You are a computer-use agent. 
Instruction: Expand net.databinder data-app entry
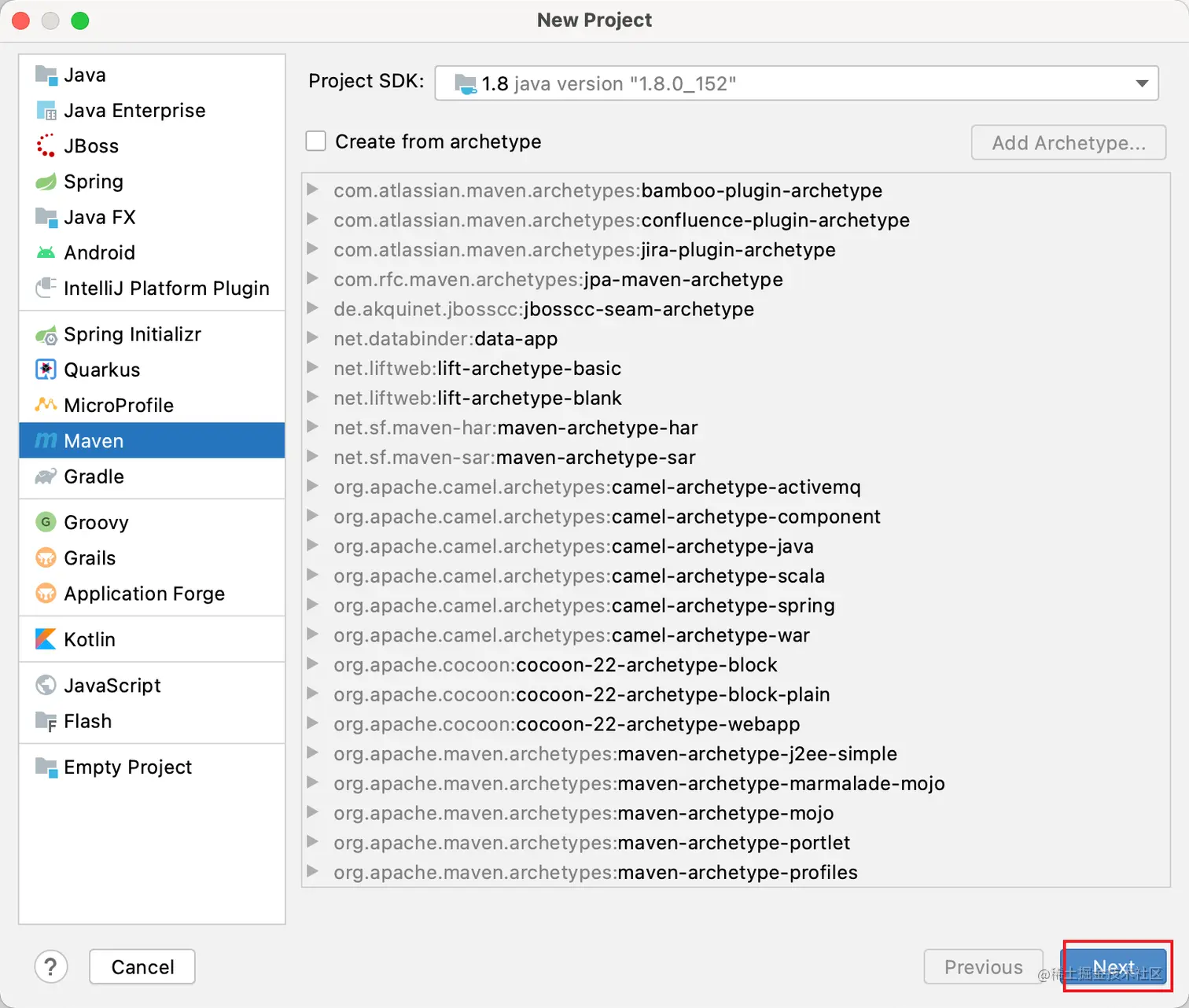[312, 338]
